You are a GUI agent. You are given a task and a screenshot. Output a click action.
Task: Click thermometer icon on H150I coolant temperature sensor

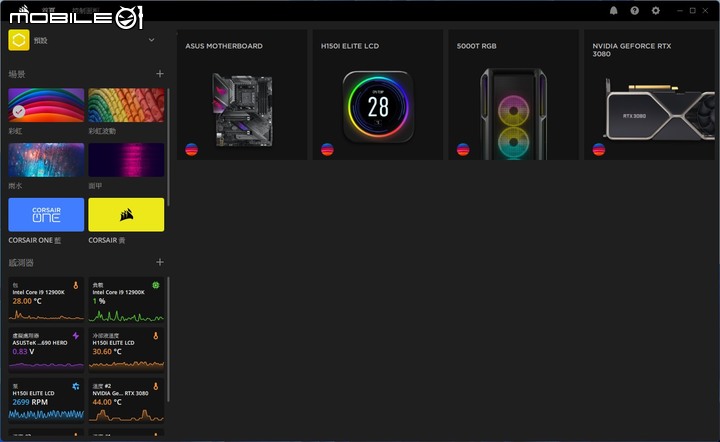(156, 336)
